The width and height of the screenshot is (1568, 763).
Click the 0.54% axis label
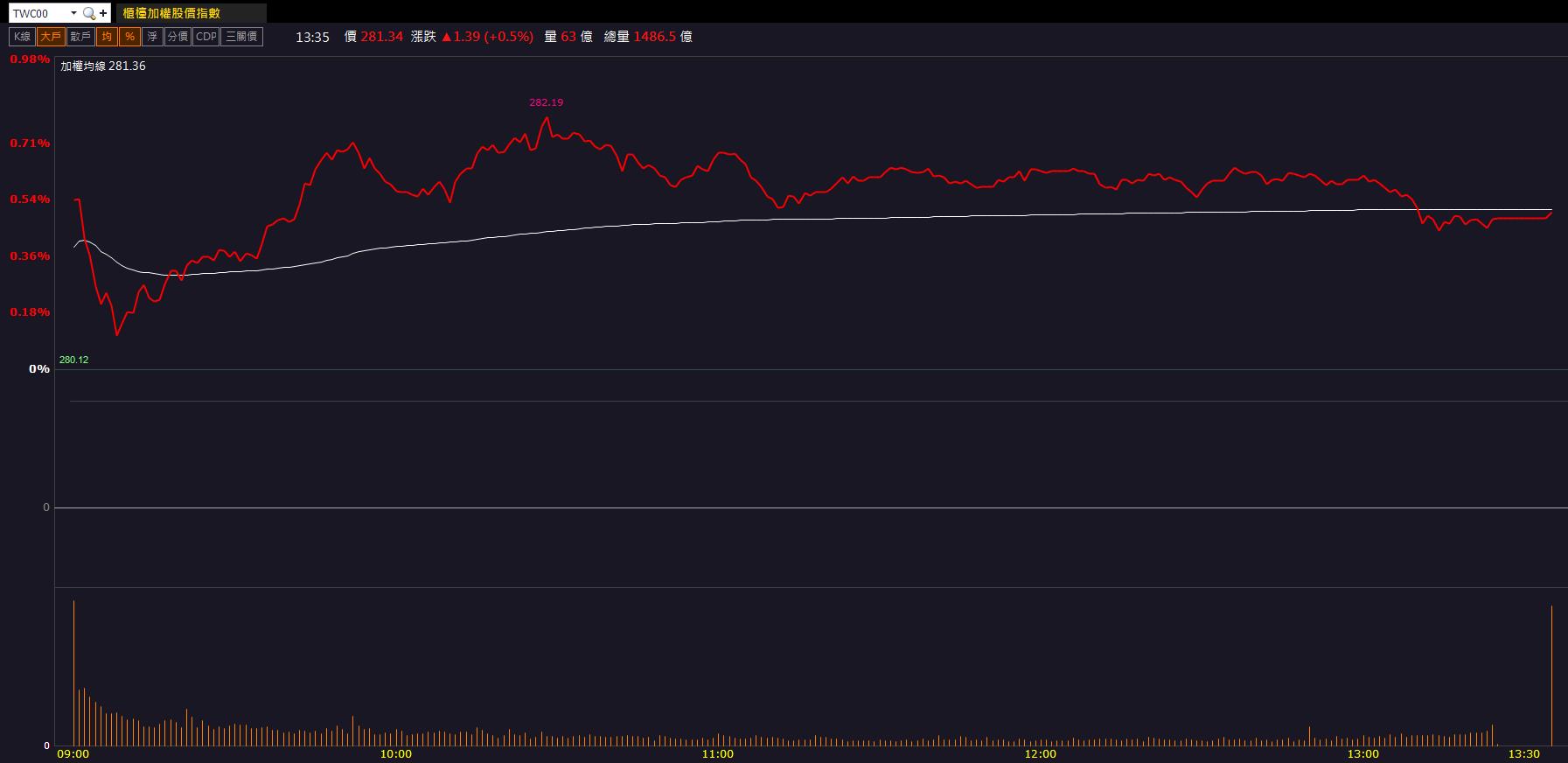(30, 199)
